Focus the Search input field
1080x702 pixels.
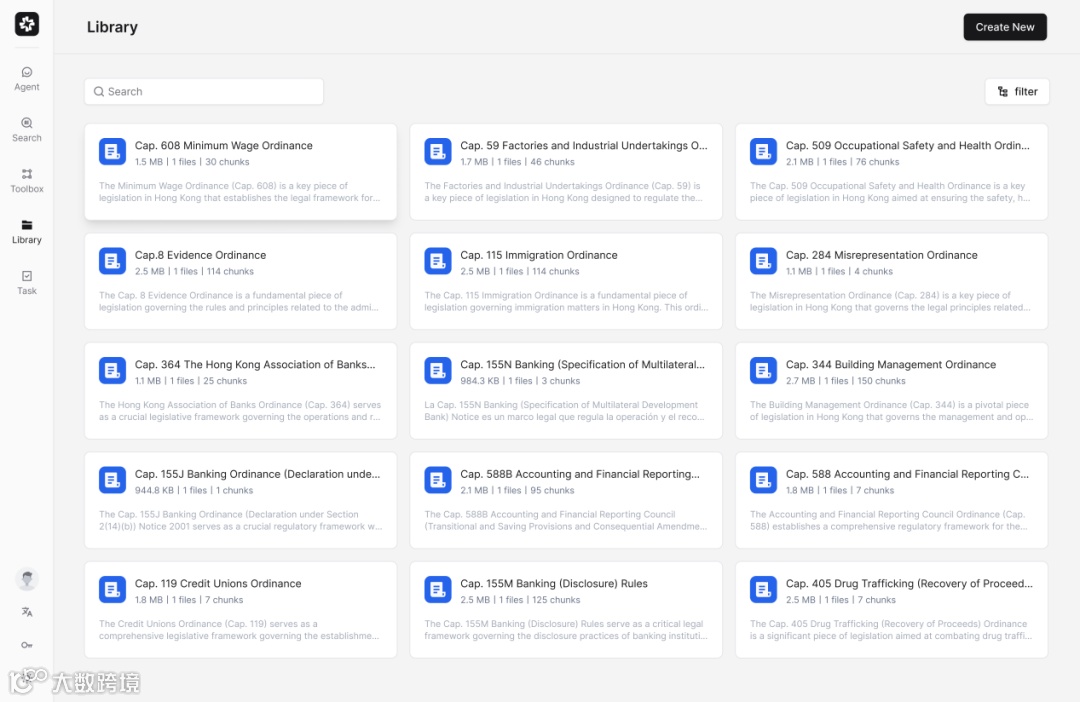(204, 92)
